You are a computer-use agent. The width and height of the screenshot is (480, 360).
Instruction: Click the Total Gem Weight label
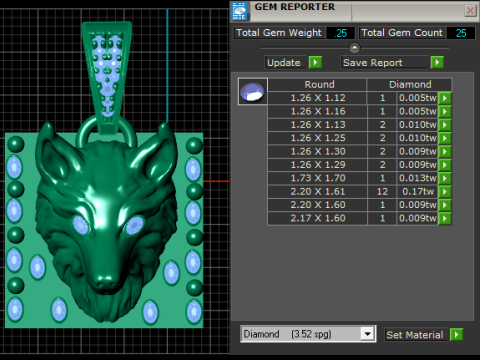tap(279, 33)
